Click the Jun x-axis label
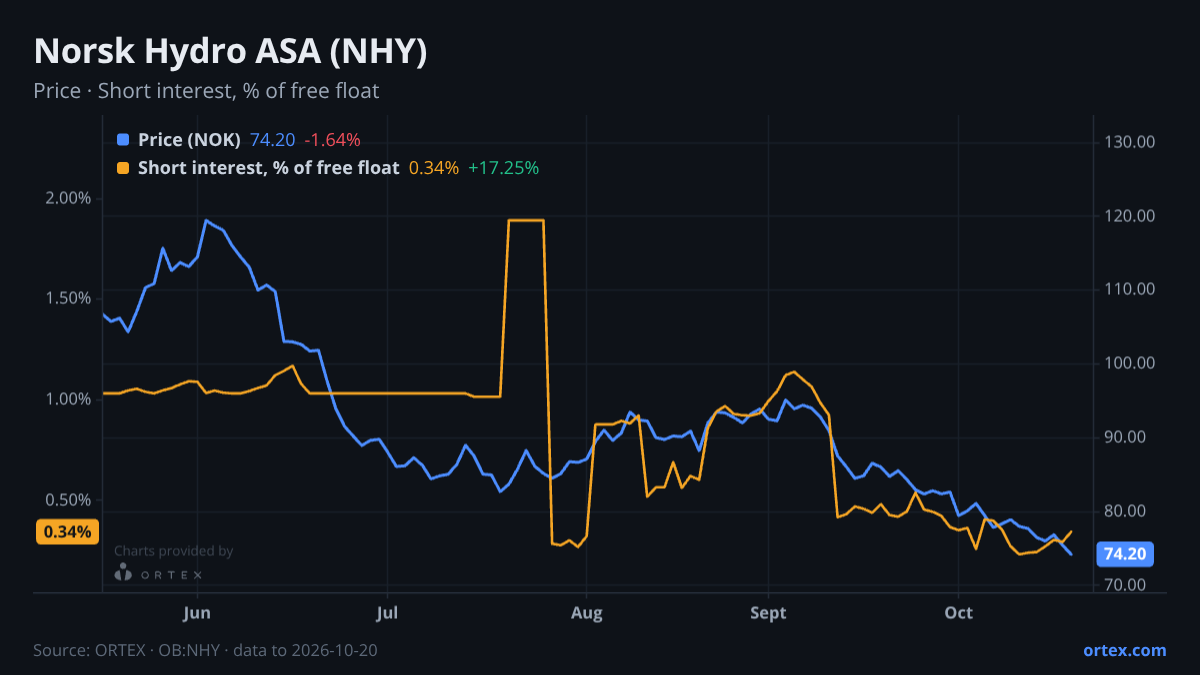The image size is (1200, 675). [197, 613]
